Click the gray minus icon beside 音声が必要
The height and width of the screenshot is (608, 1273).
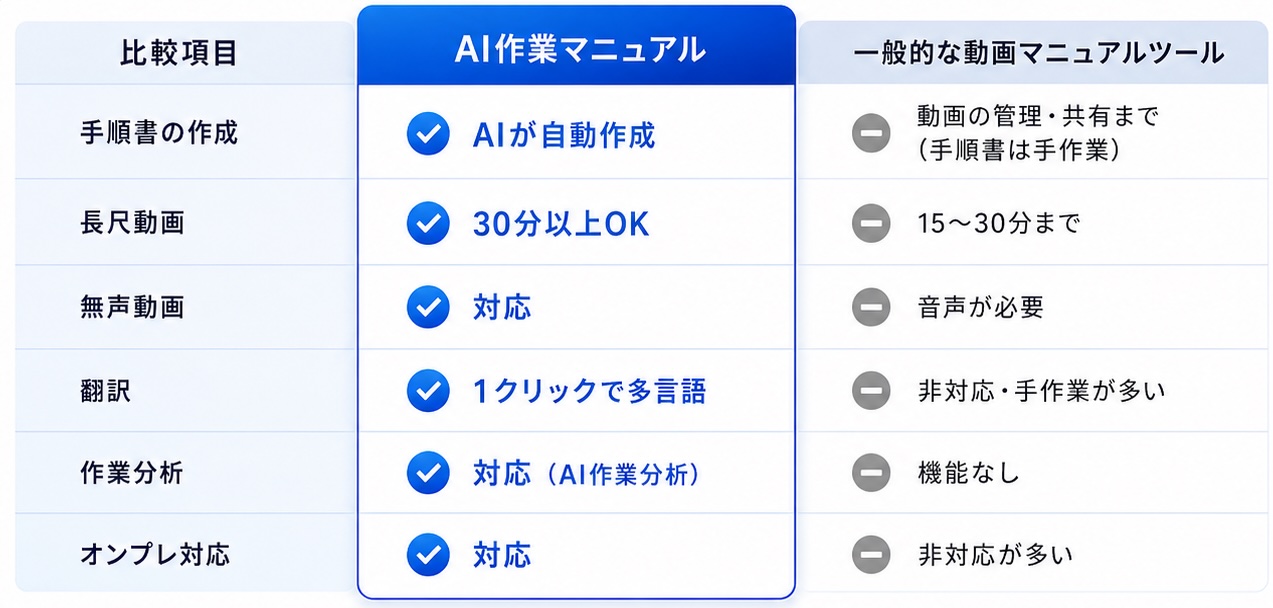click(871, 307)
